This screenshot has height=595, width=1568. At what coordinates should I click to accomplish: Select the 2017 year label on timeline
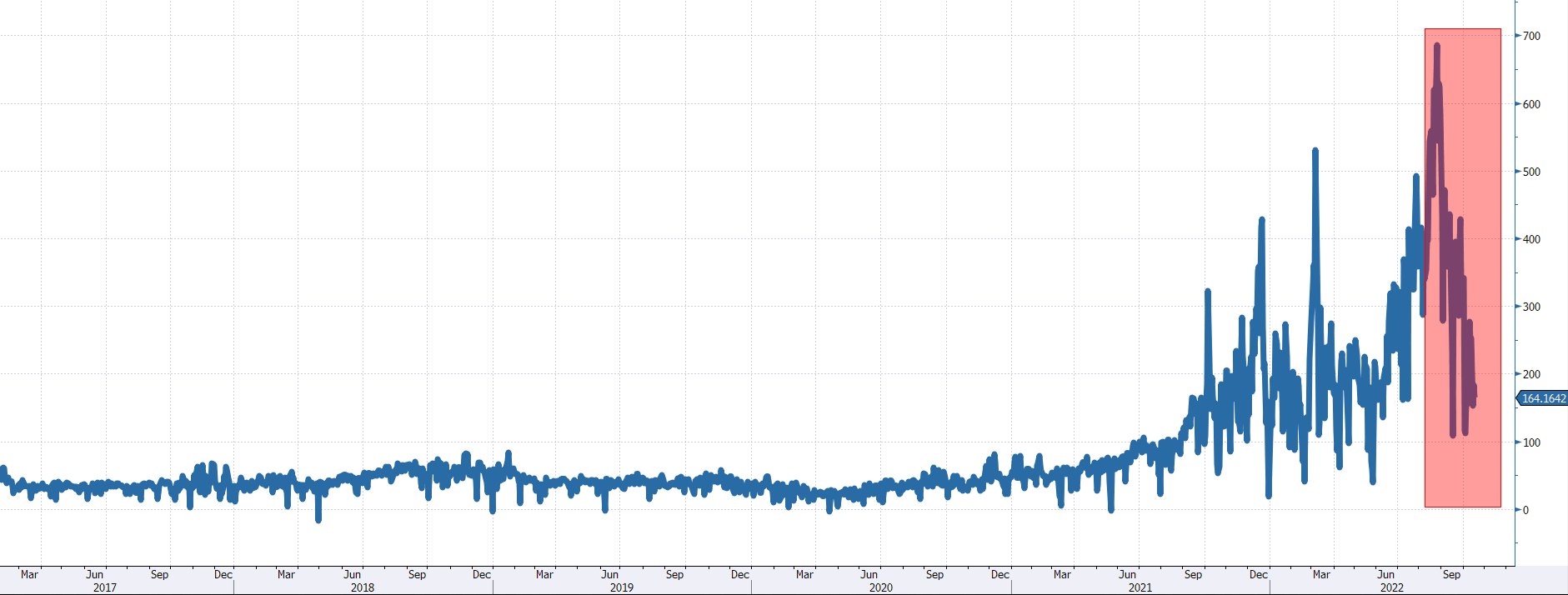[x=105, y=587]
